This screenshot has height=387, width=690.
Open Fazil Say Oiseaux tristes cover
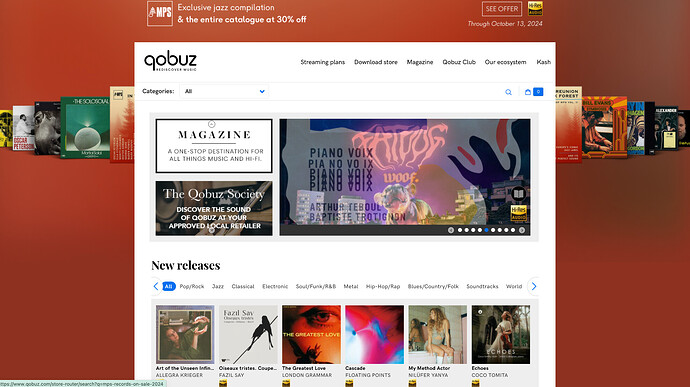click(x=248, y=335)
